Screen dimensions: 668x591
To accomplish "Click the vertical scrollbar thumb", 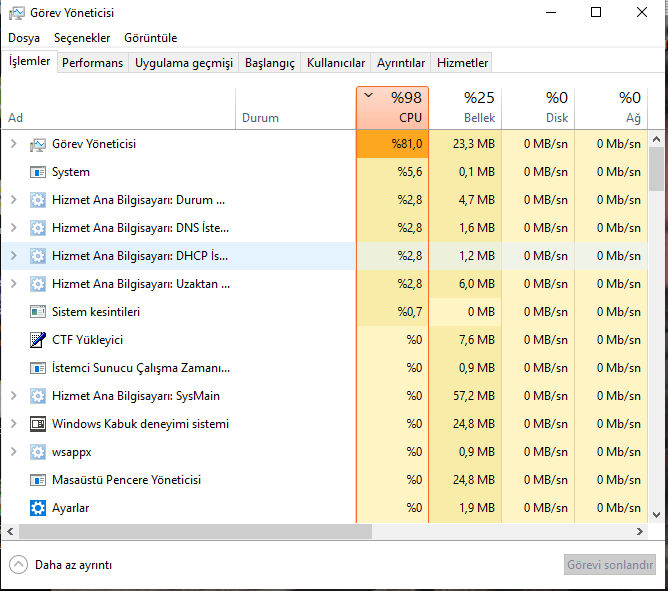I will click(x=656, y=169).
